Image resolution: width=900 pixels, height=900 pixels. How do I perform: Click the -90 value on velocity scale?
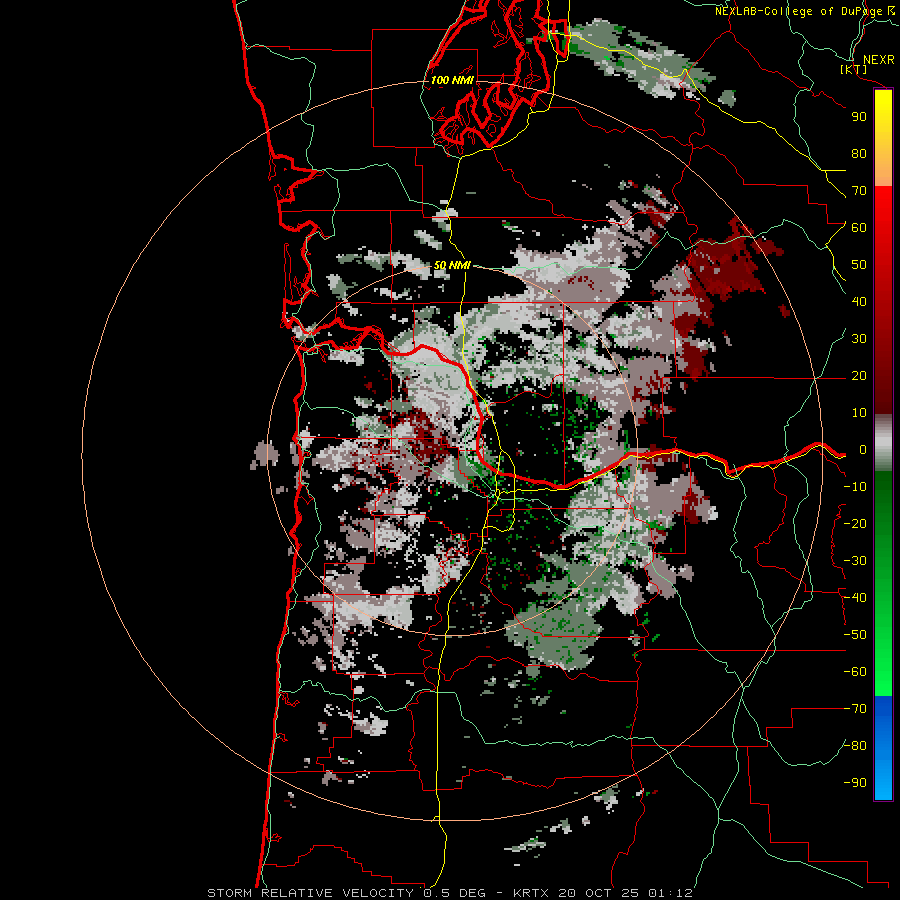855,783
